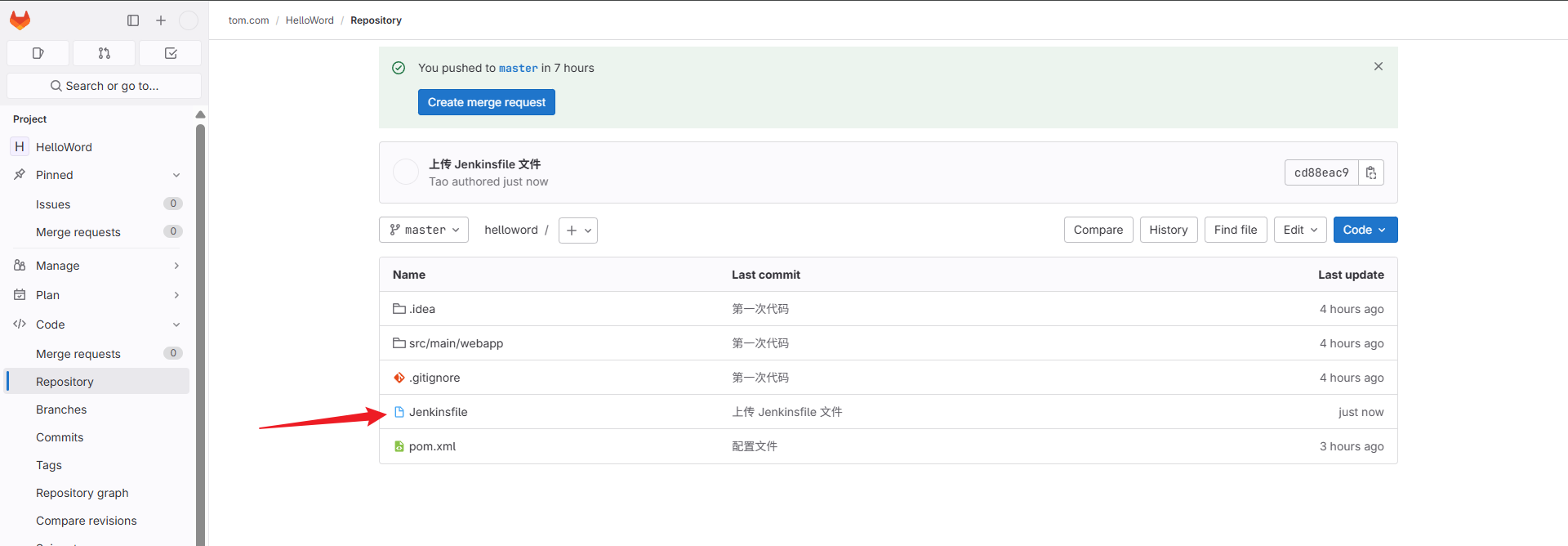This screenshot has height=546, width=1568.
Task: Click the Jenkinsfile document icon
Action: 399,412
